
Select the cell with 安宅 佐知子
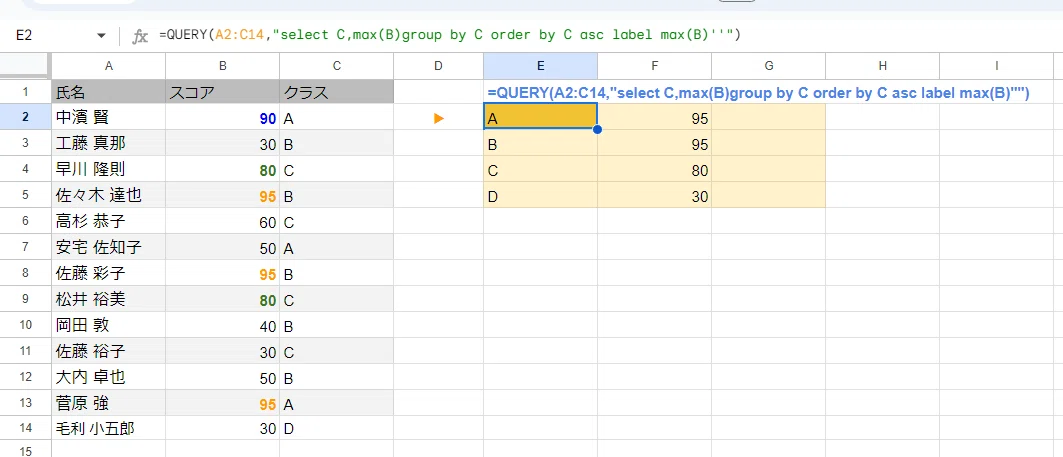coord(108,247)
